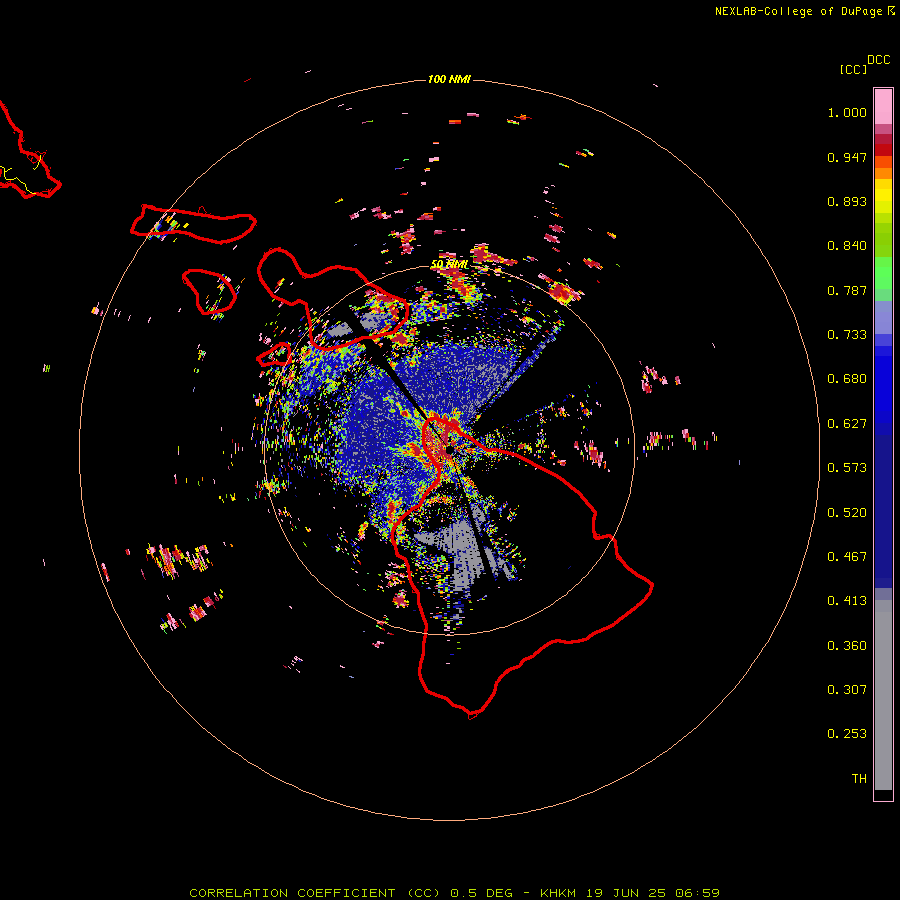Click the bright green band of the colorbar
Viewport: 900px width, 900px height.
point(883,273)
